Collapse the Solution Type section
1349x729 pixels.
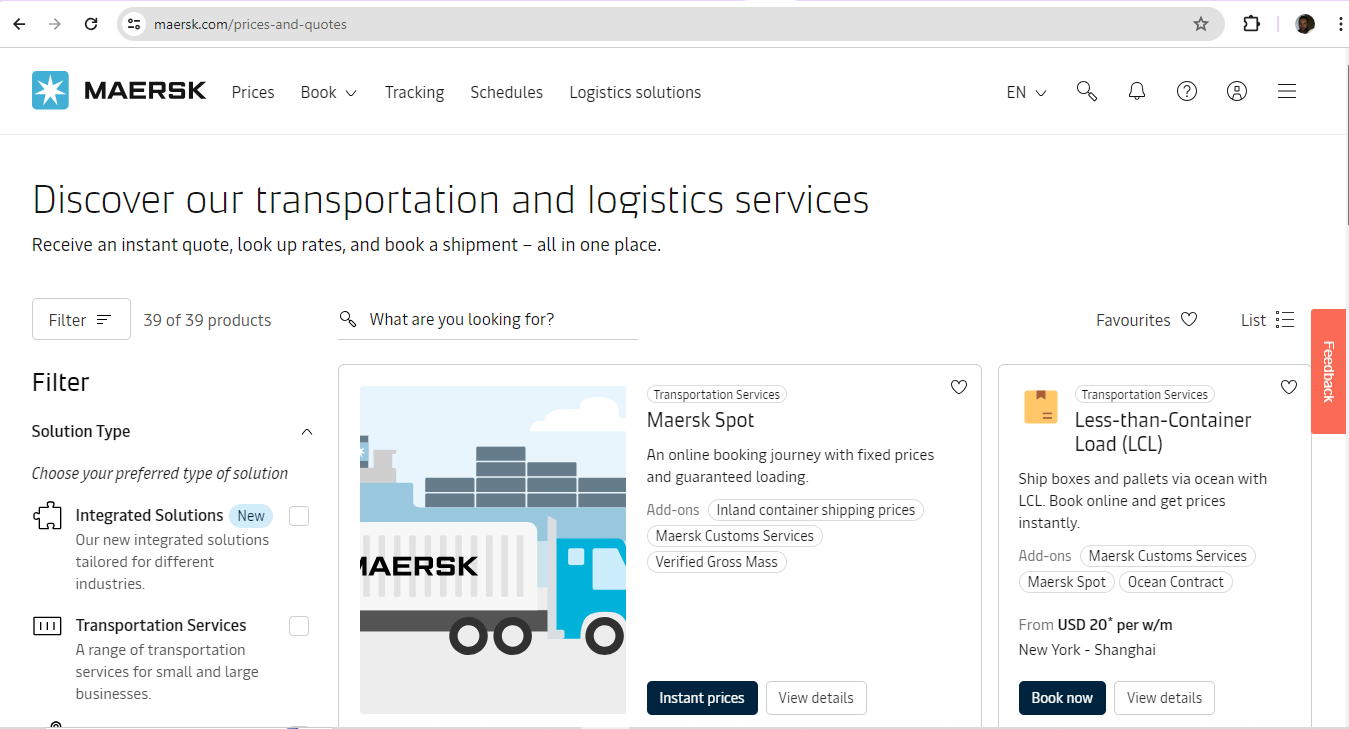pyautogui.click(x=307, y=431)
